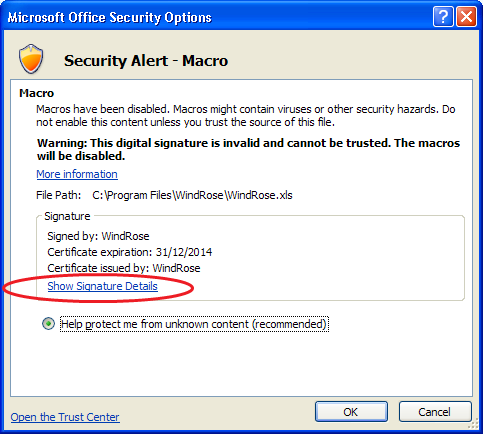Screen dimensions: 483x434
Task: Click the Signature group box label
Action: (x=67, y=216)
